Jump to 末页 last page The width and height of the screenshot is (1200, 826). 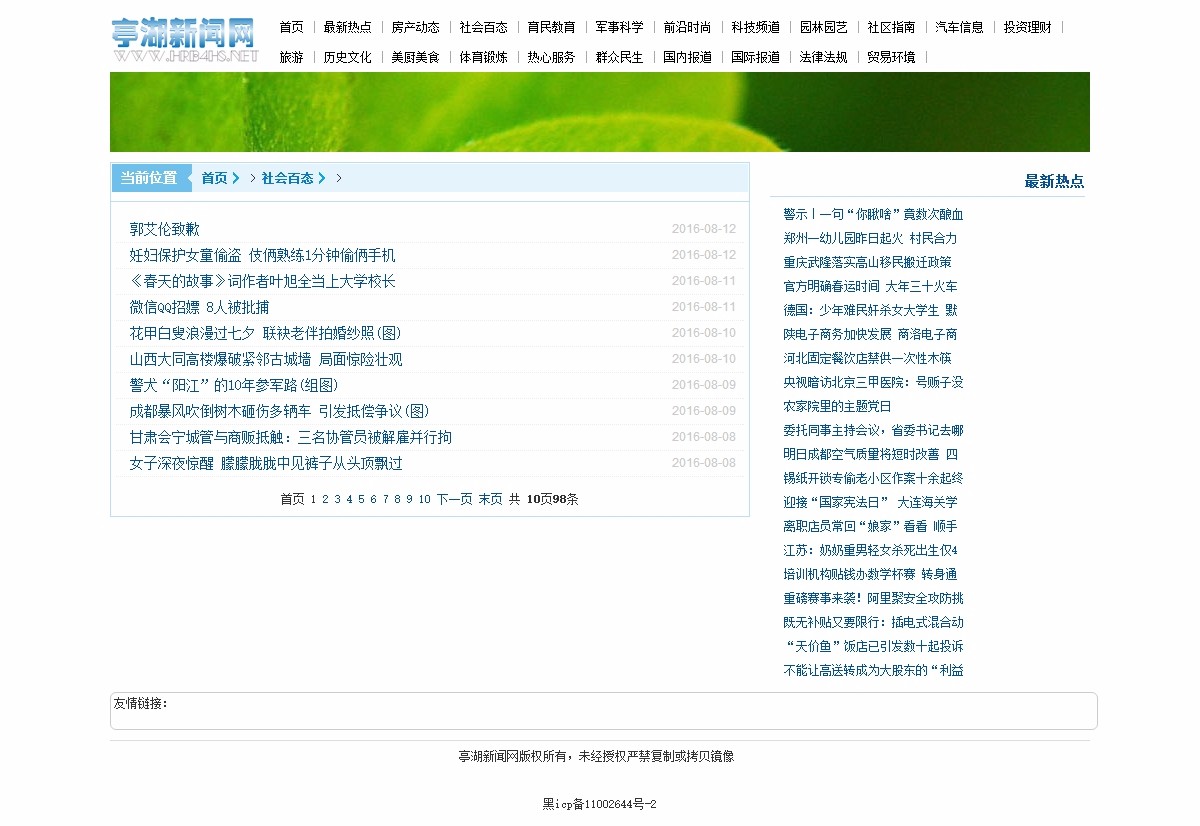tap(490, 499)
